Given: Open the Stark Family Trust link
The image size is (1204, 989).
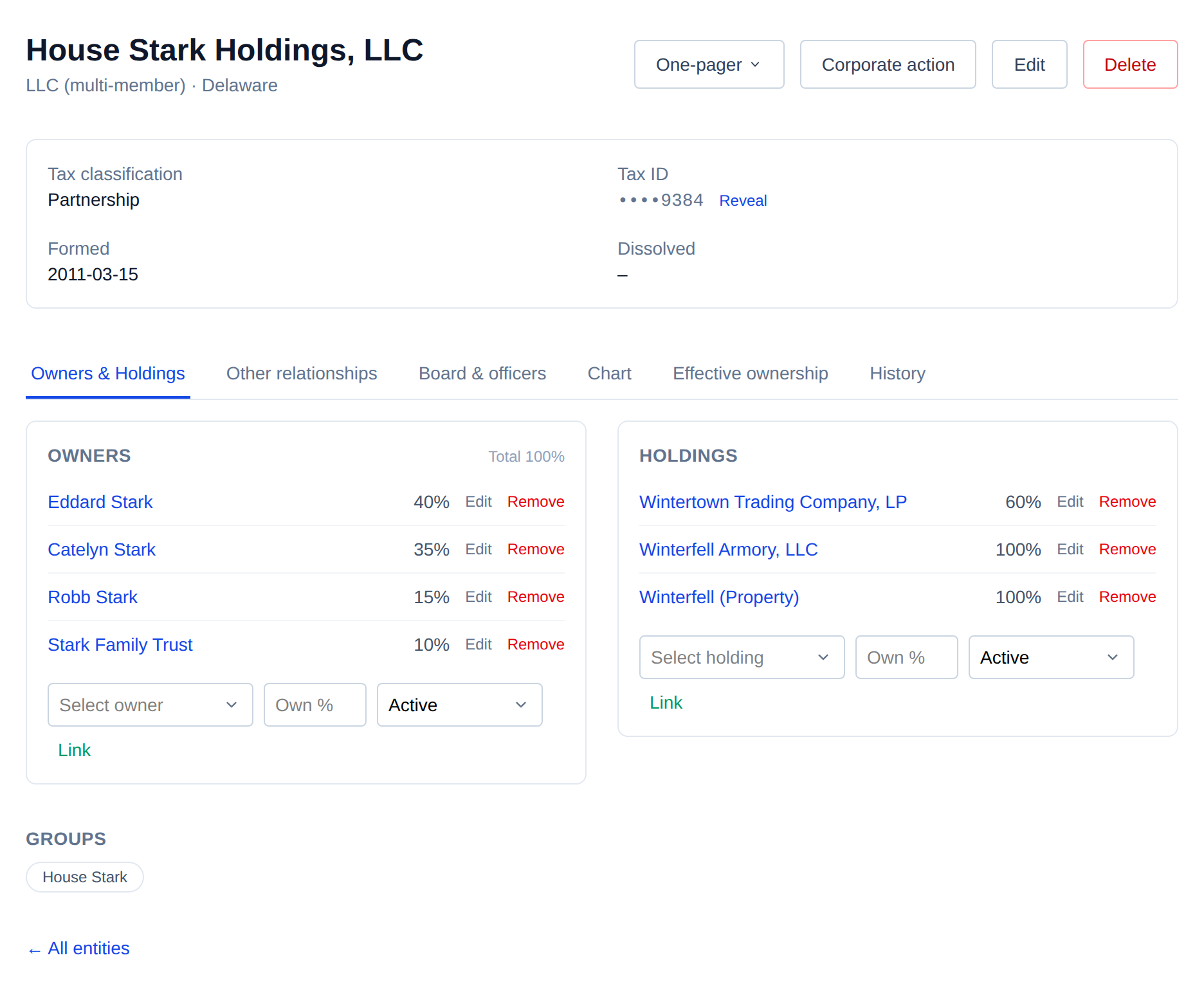Looking at the screenshot, I should (120, 644).
